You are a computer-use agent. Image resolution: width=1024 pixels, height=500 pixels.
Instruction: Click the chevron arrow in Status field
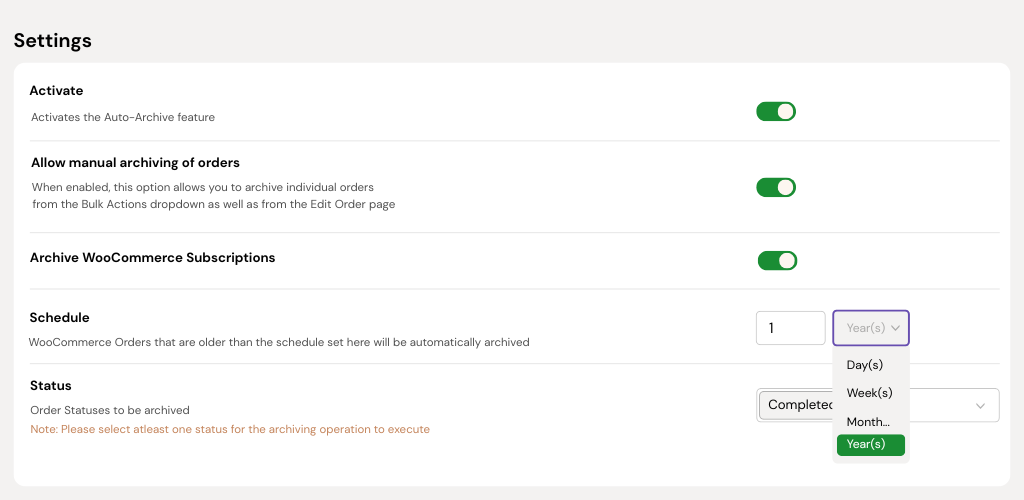click(x=981, y=405)
